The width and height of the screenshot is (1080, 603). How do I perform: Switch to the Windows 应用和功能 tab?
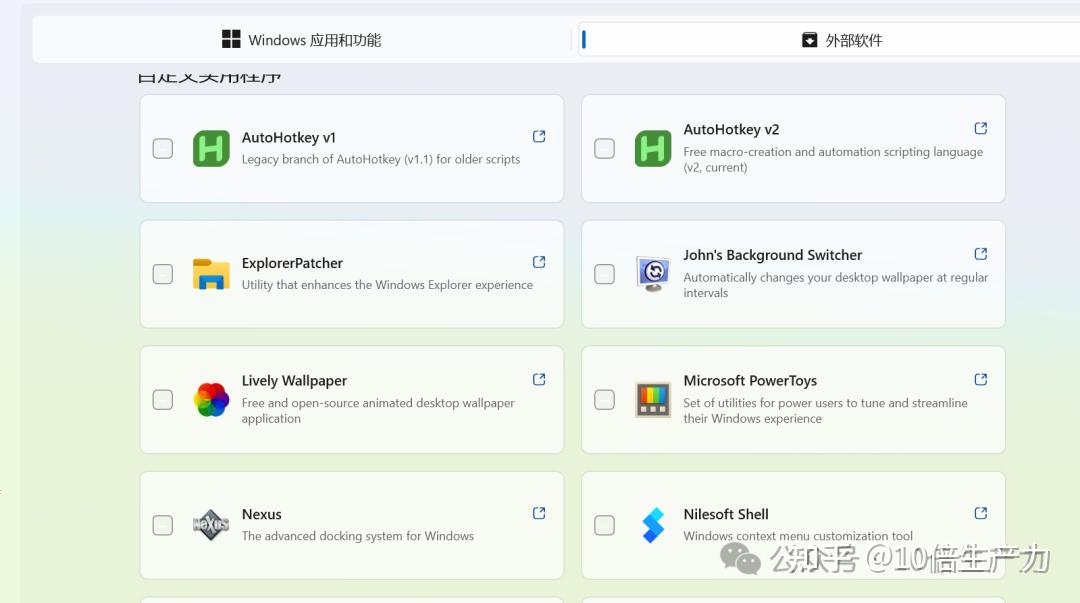coord(302,40)
